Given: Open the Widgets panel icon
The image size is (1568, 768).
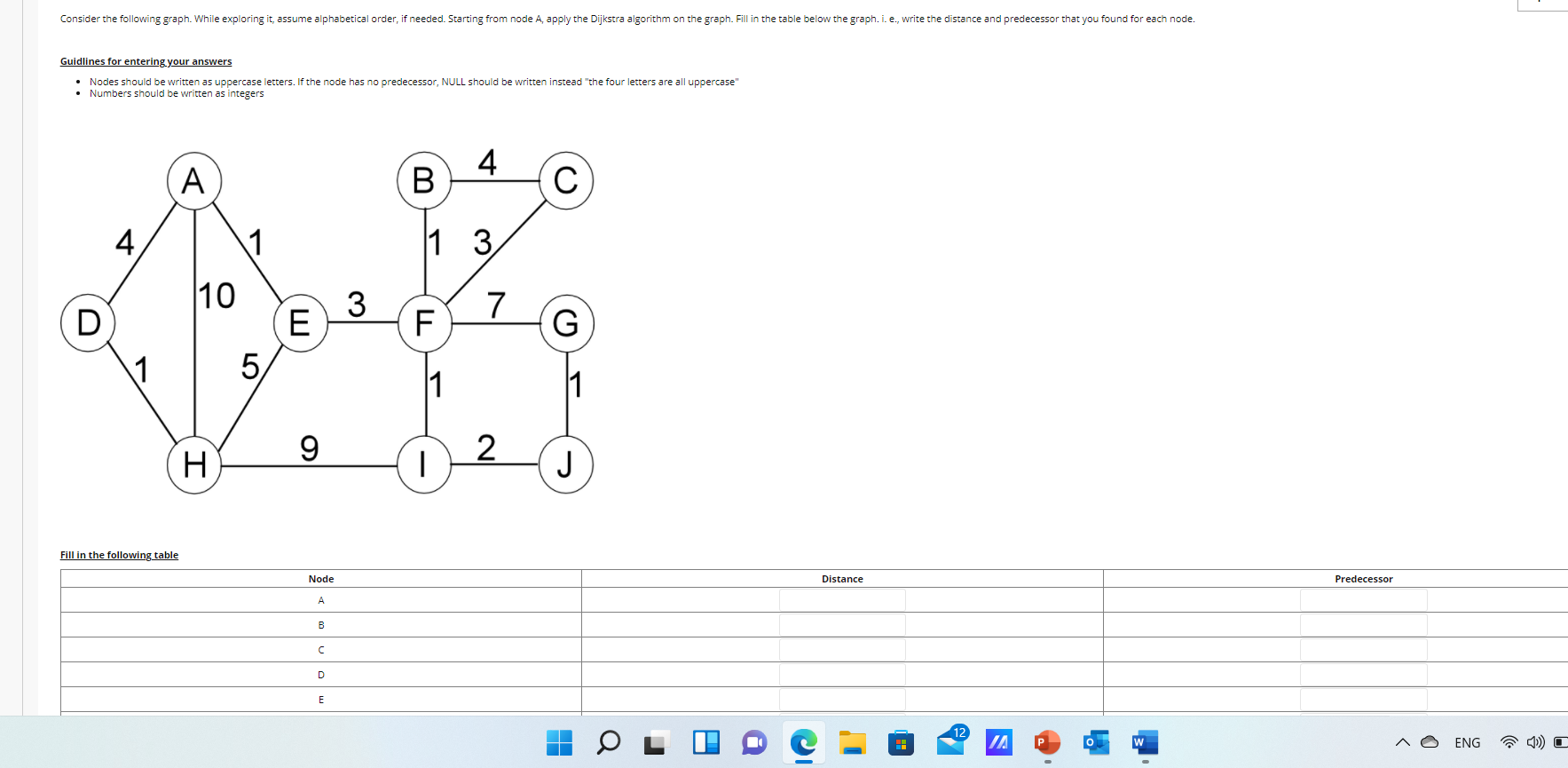Looking at the screenshot, I should [705, 742].
